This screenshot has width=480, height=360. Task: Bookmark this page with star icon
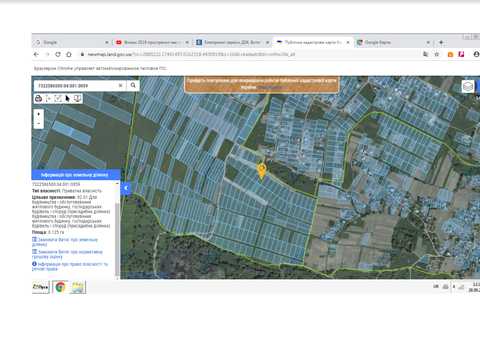click(437, 54)
